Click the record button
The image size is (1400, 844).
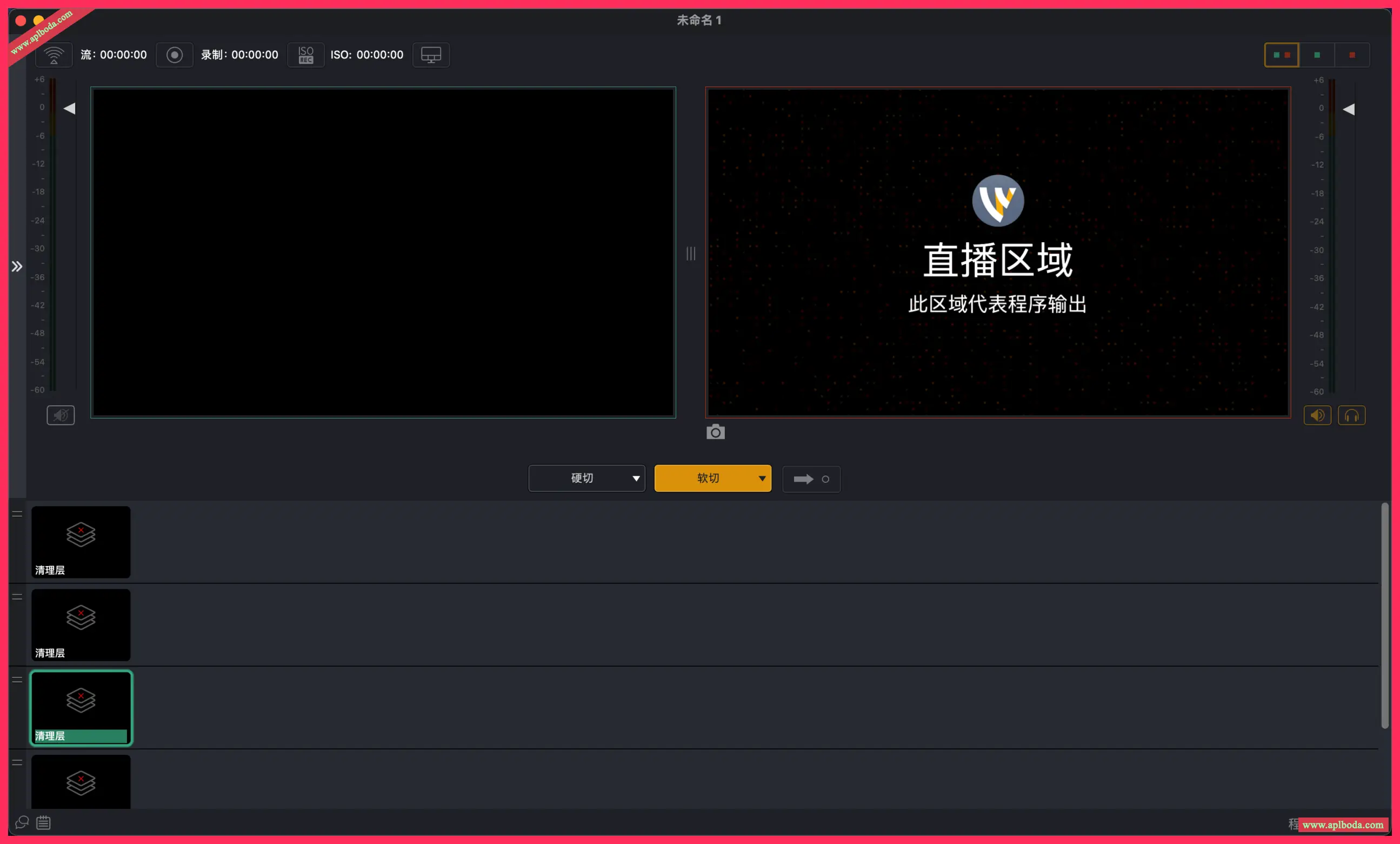[175, 55]
